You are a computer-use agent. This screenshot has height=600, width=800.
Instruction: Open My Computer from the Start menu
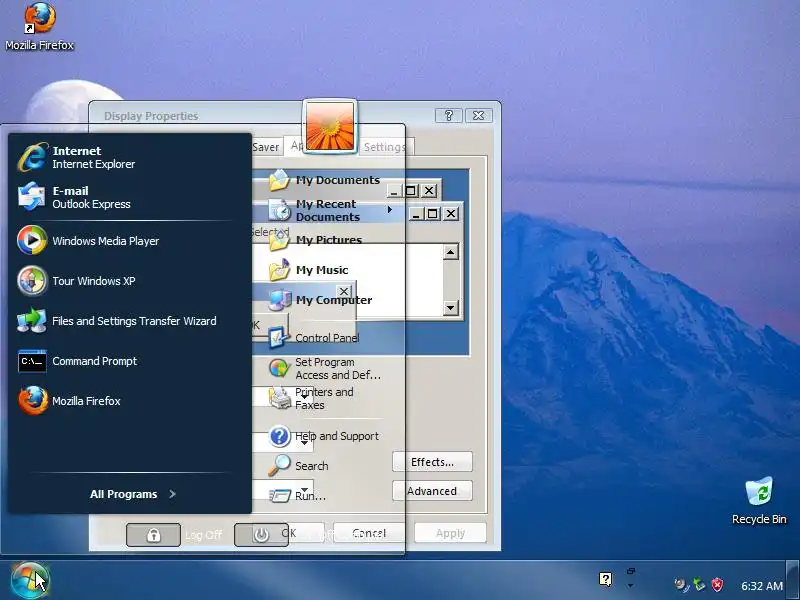[x=320, y=300]
